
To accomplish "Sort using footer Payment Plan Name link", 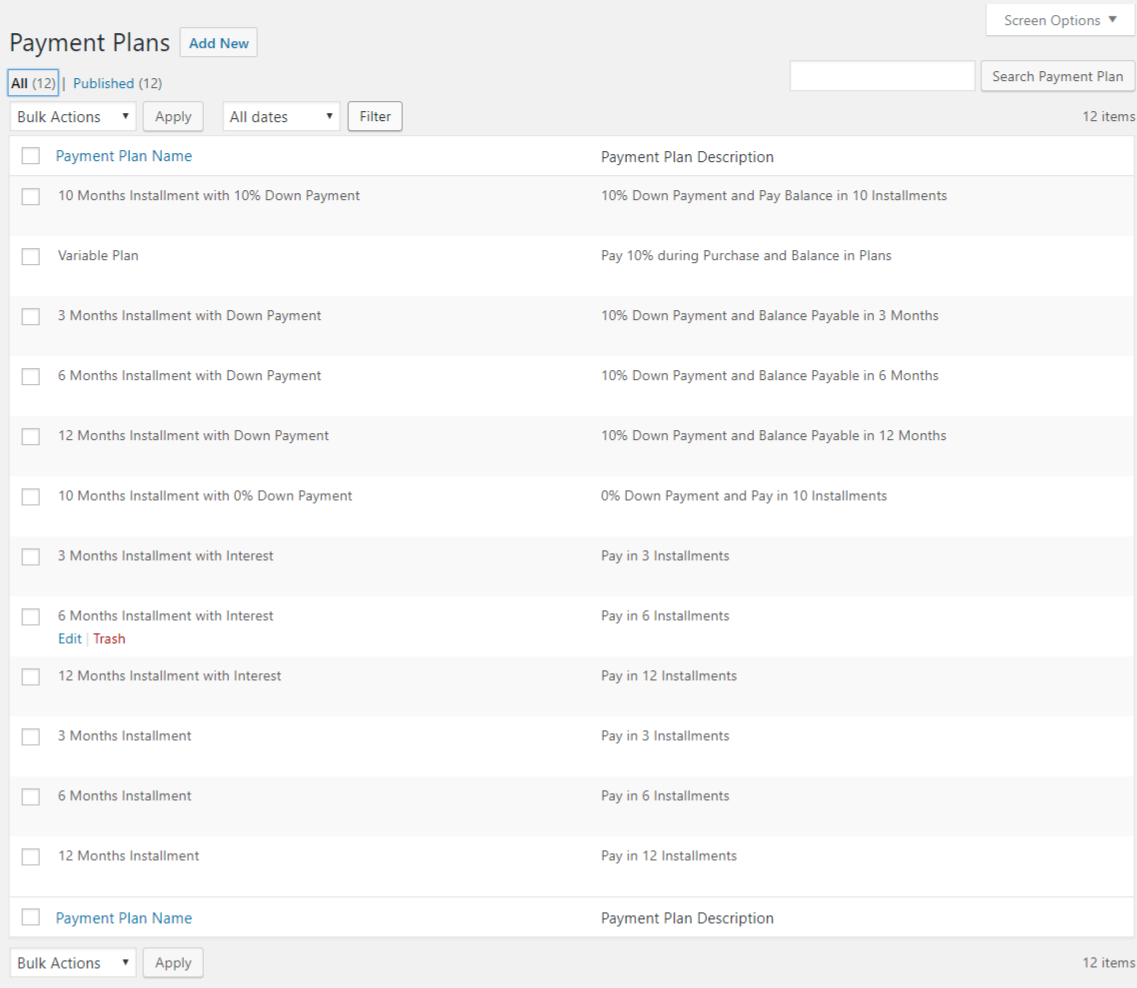I will (x=124, y=918).
